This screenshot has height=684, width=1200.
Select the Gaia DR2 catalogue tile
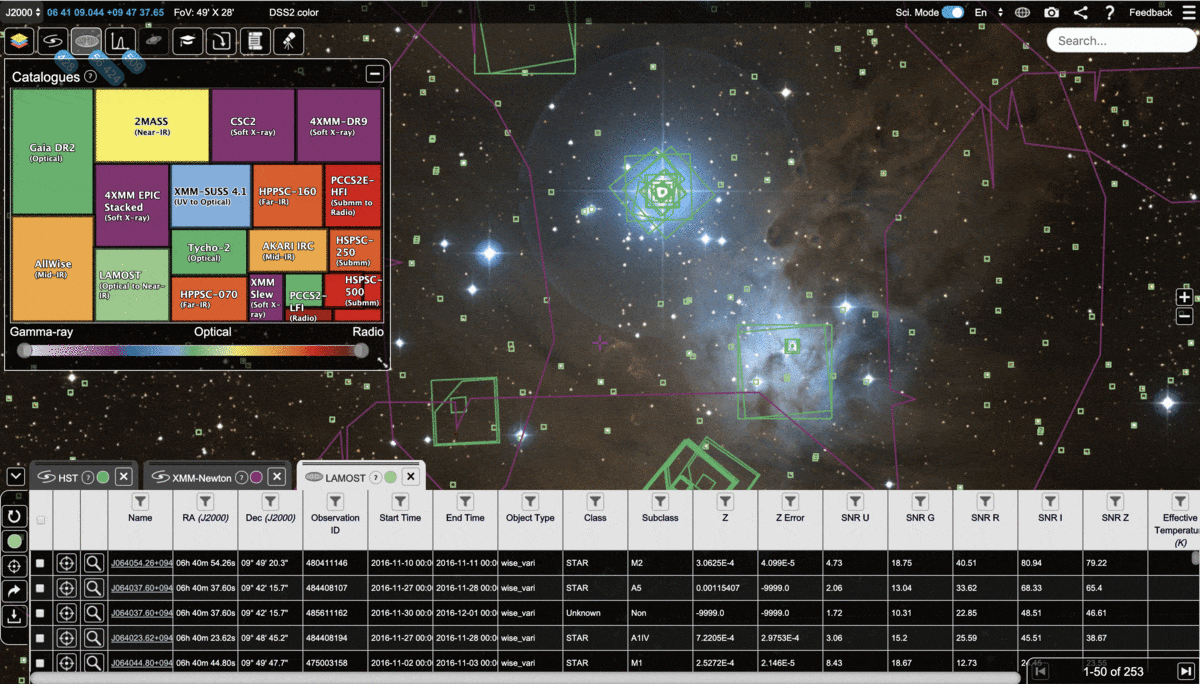[52, 151]
